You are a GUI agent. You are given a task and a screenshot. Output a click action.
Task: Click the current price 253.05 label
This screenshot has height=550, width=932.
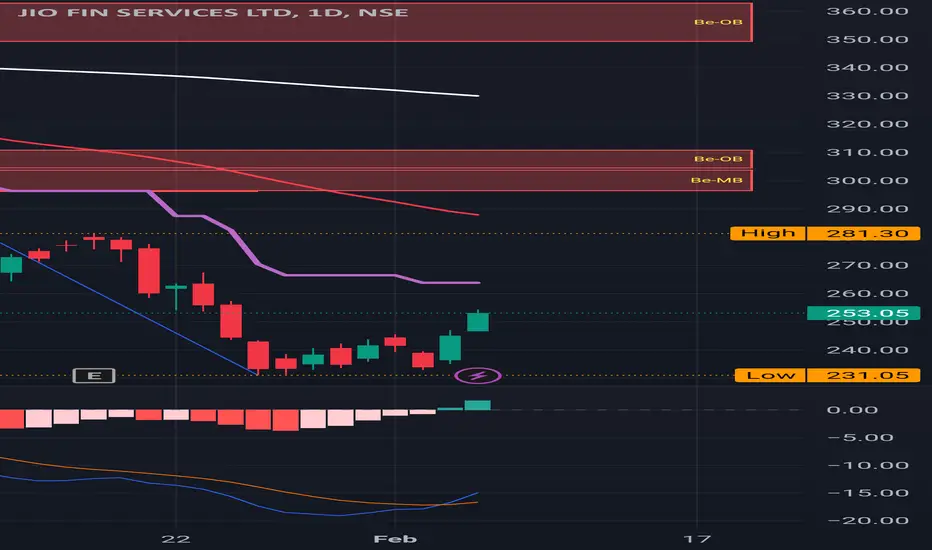pyautogui.click(x=863, y=313)
